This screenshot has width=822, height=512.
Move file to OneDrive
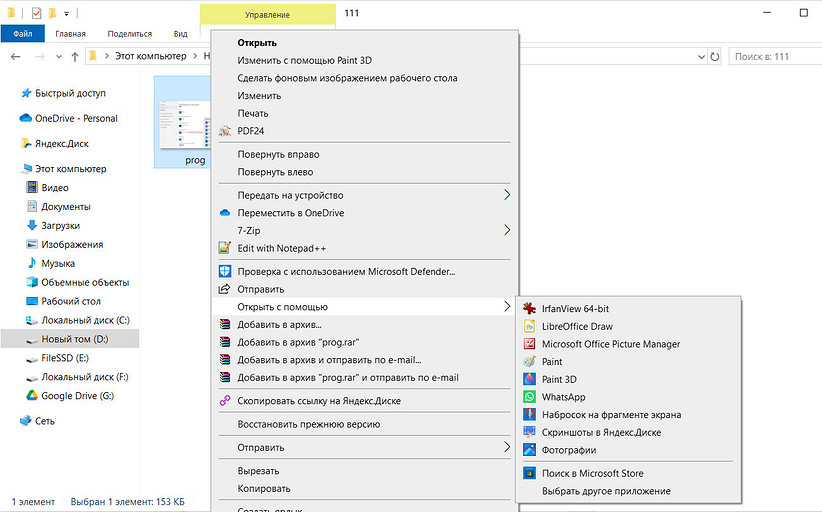pyautogui.click(x=290, y=213)
